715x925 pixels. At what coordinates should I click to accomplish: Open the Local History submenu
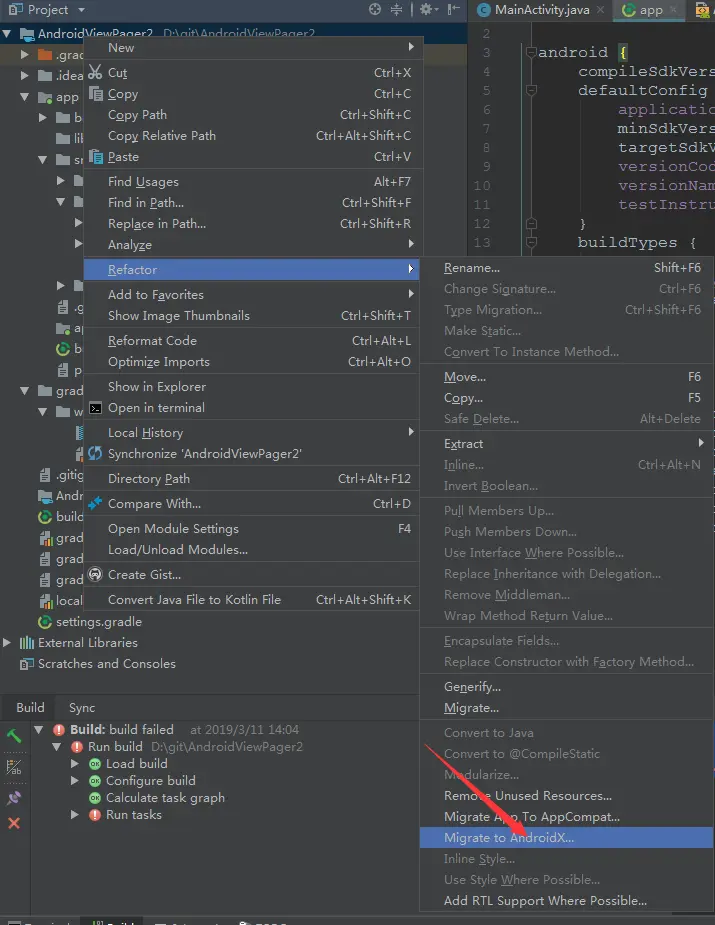[252, 432]
